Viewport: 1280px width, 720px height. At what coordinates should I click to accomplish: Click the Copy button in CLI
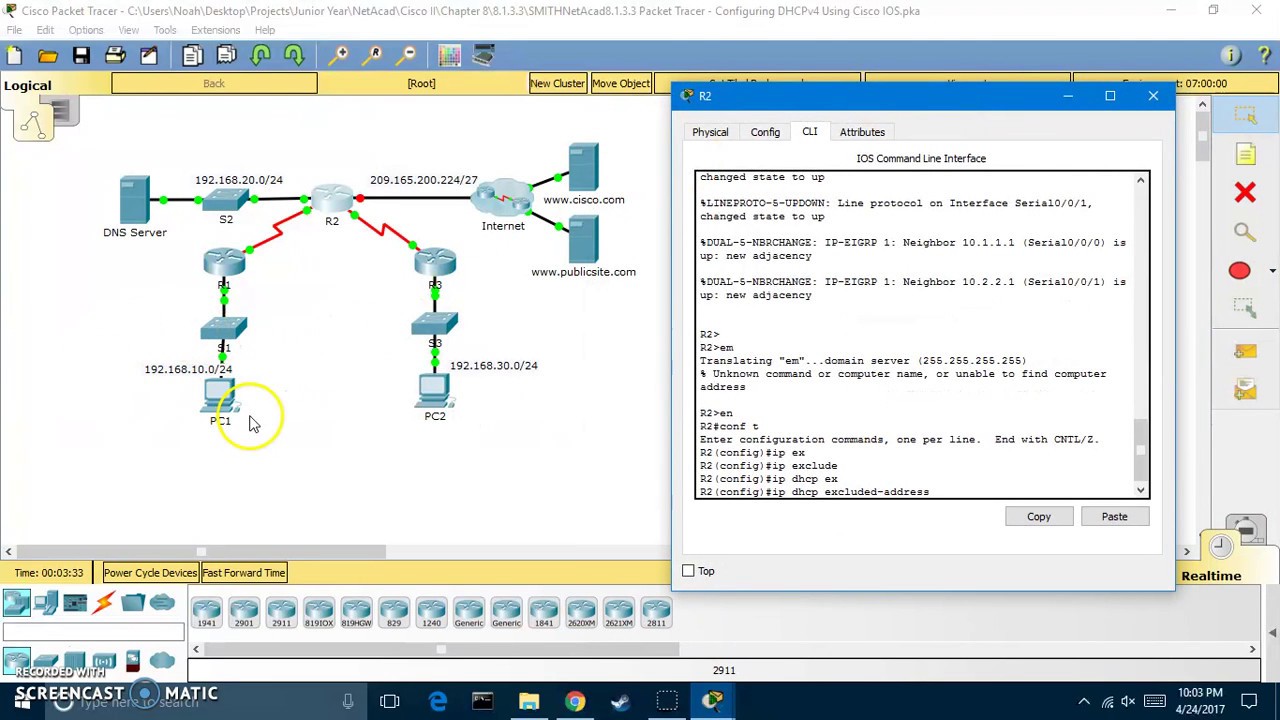(1039, 517)
